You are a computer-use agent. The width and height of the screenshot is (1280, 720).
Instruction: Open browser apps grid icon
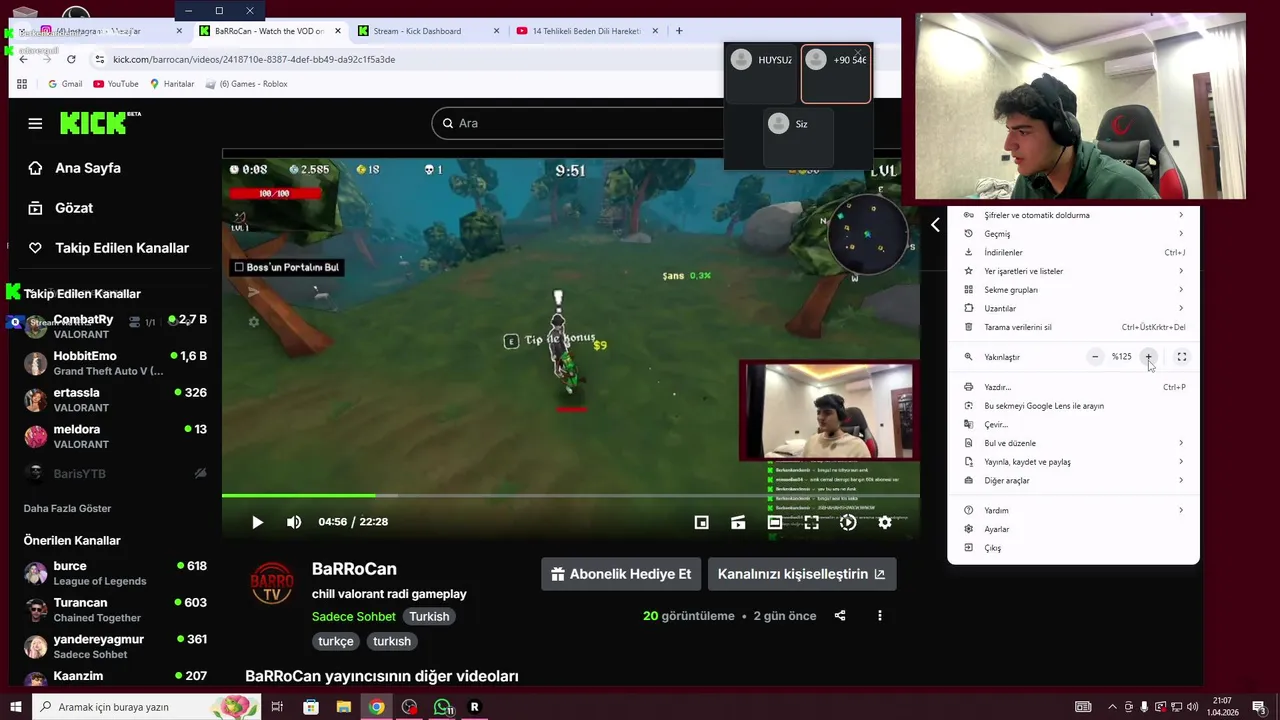click(23, 84)
